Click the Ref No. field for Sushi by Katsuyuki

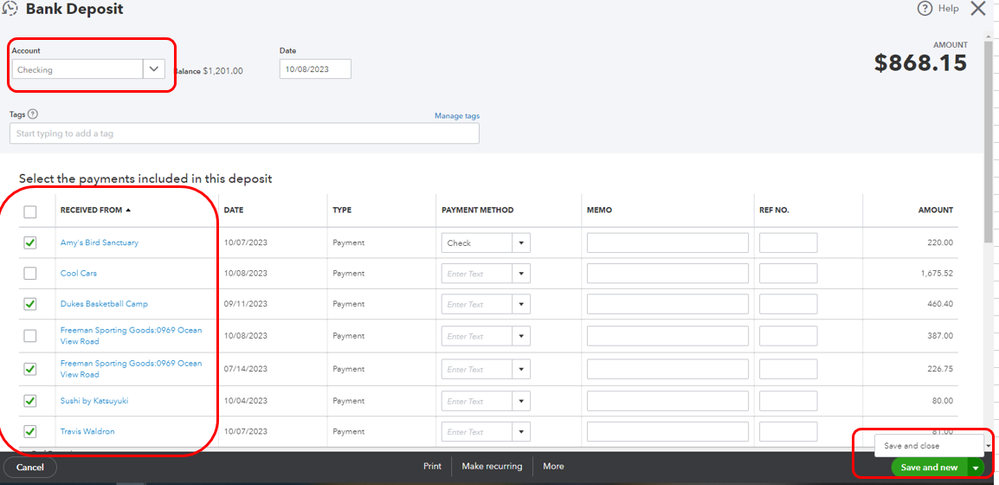pos(788,402)
